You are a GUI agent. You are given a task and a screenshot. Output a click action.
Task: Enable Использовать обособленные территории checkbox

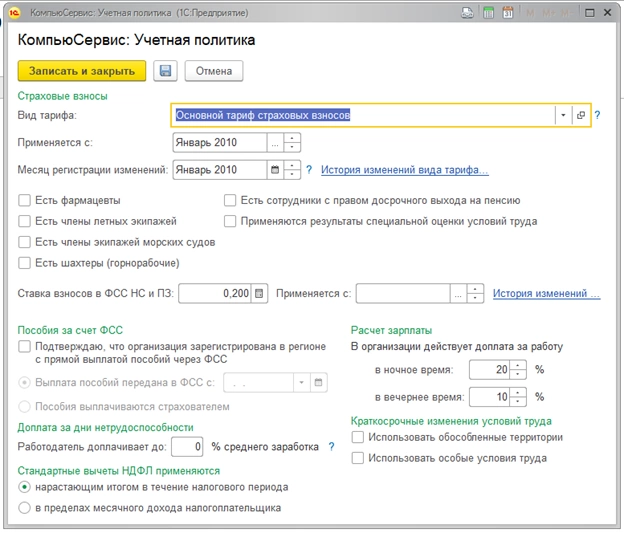(x=357, y=437)
